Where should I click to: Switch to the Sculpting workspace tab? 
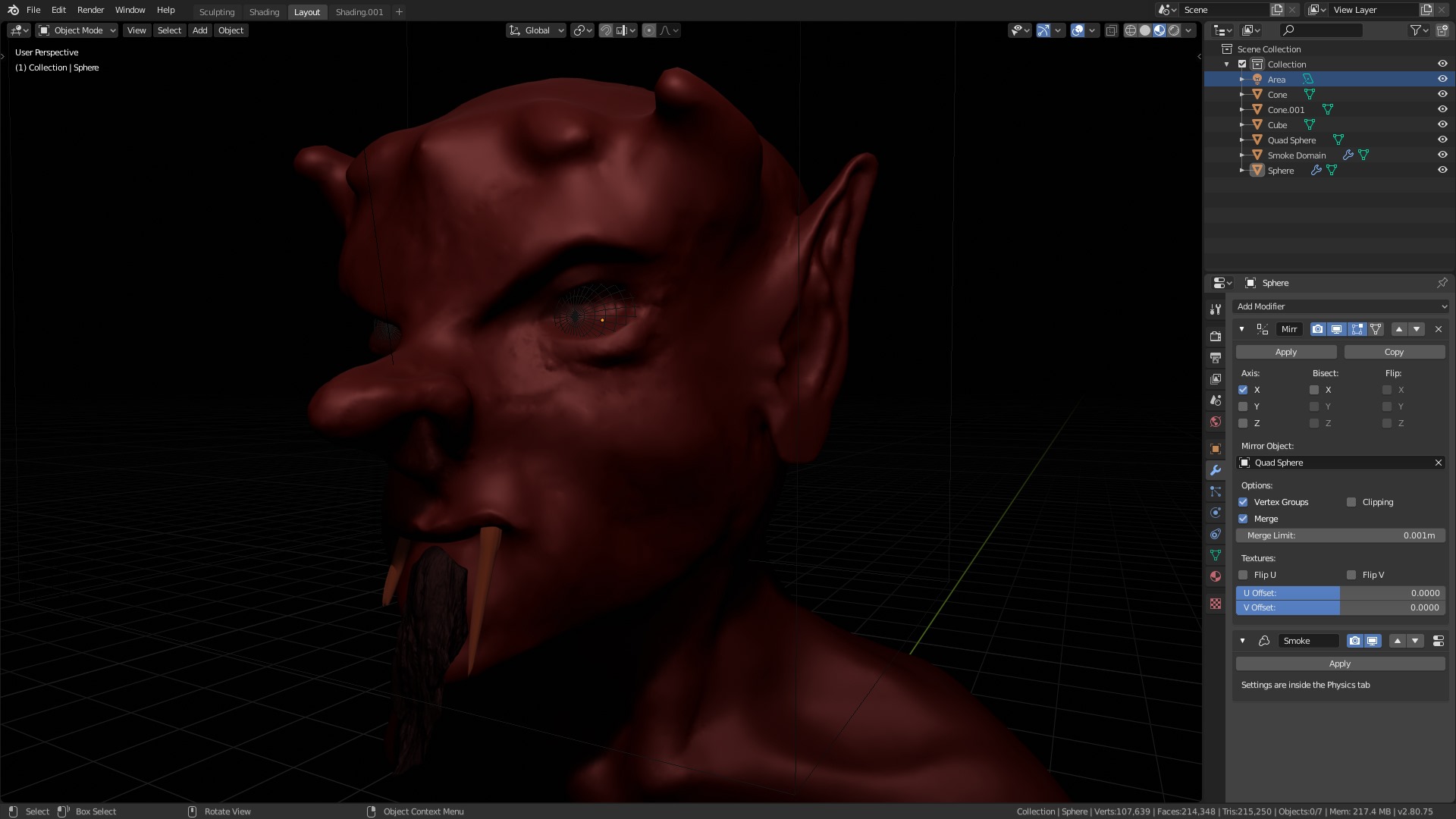tap(217, 12)
